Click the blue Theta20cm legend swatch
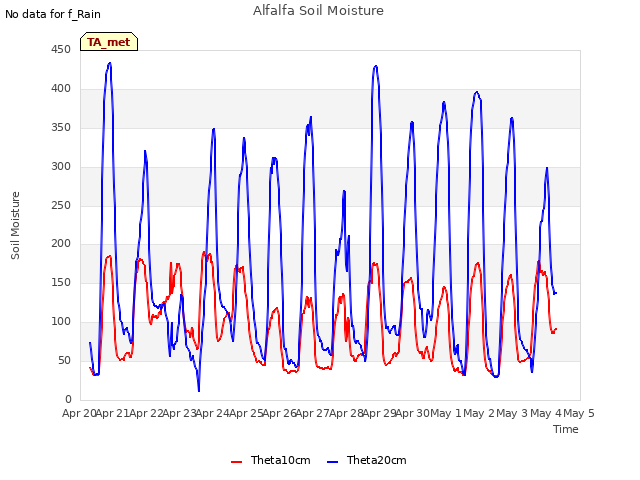 click(x=333, y=462)
